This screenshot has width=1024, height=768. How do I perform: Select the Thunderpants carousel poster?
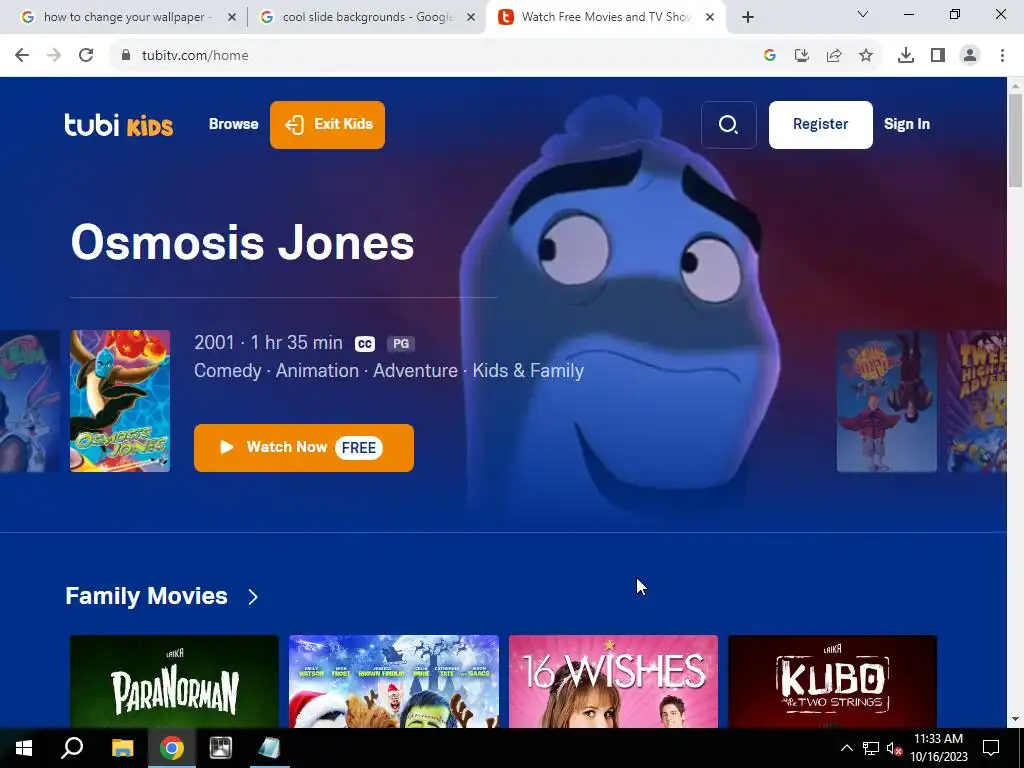886,401
